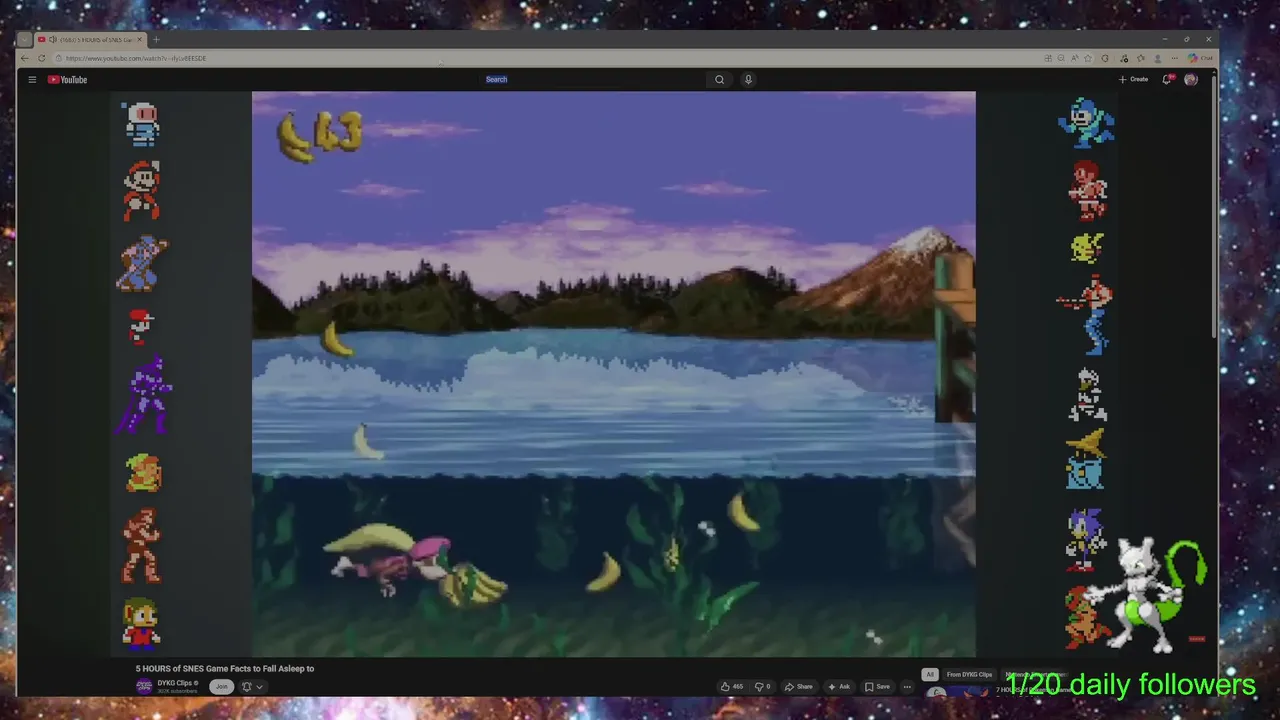Click the zoom magnifier icon in address bar
Viewport: 1280px width, 720px height.
tap(1061, 58)
